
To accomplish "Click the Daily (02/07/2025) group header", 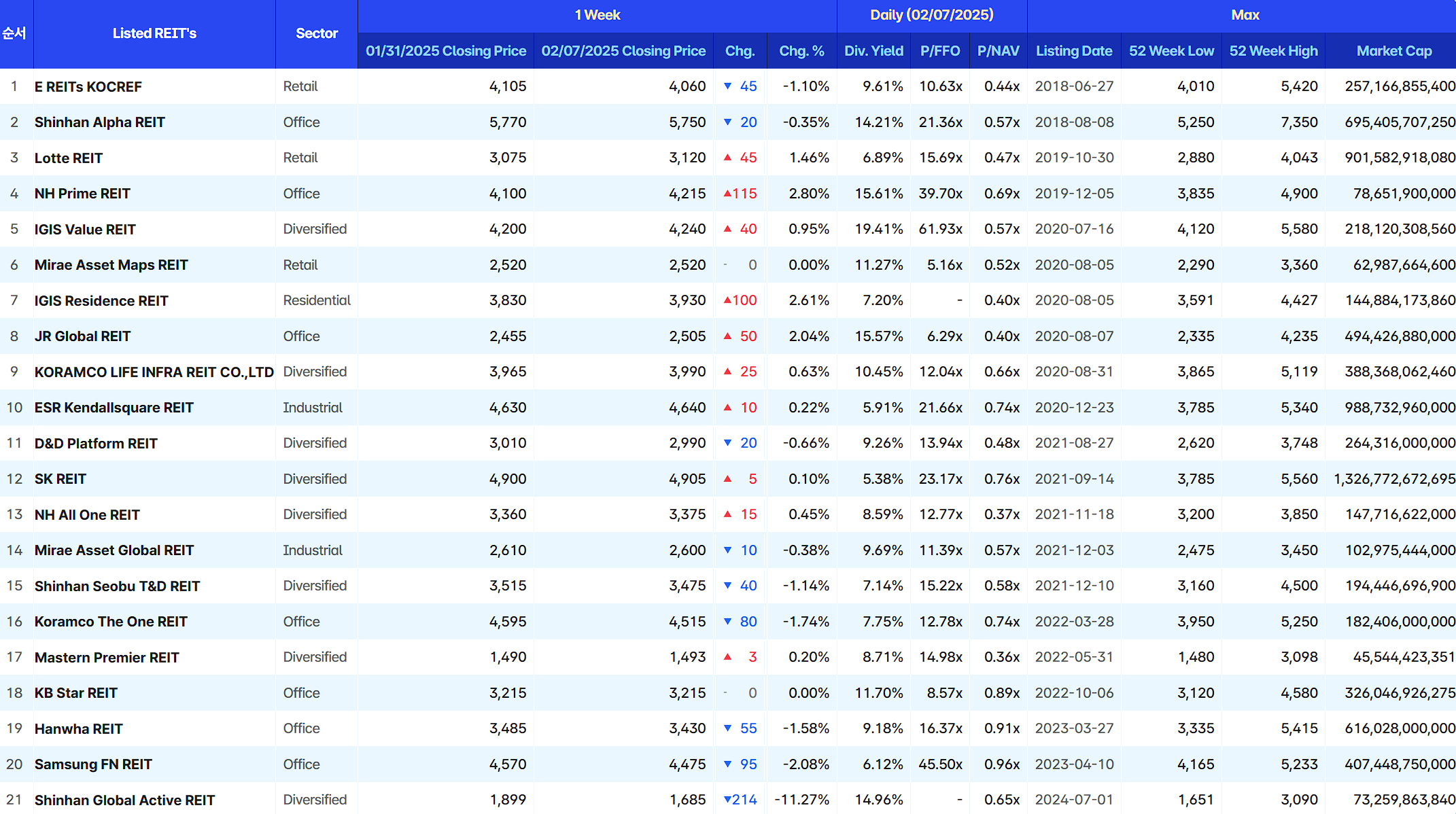I will tap(932, 15).
